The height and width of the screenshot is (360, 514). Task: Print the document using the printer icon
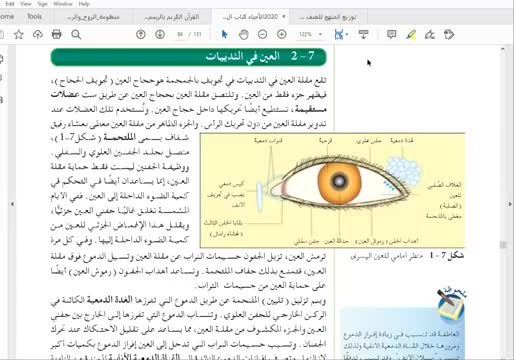[x=57, y=34]
